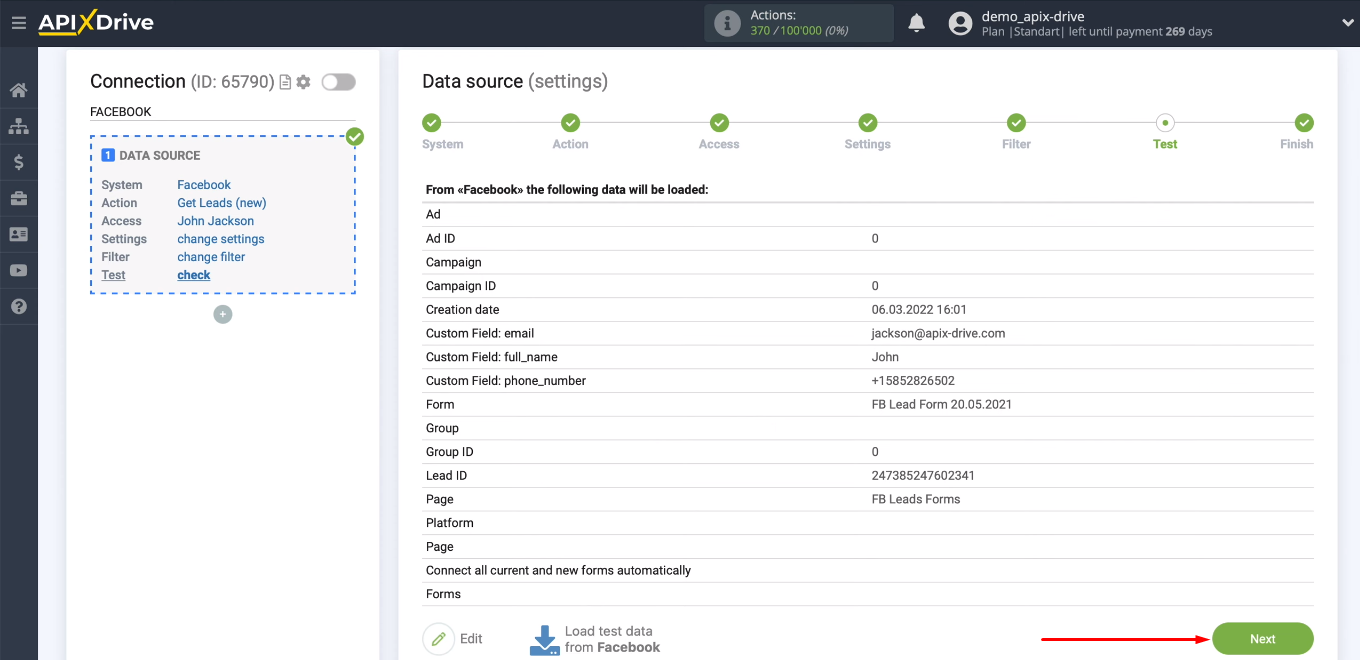The height and width of the screenshot is (660, 1360).
Task: Click the change filter link
Action: (x=210, y=256)
